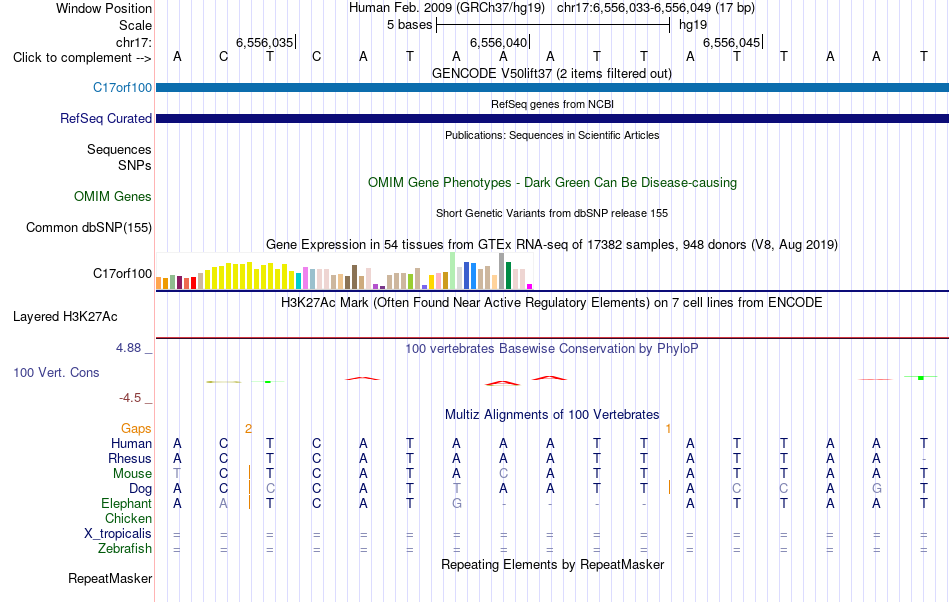Click the 6,556,045 ruler position
The width and height of the screenshot is (950, 602).
(731, 42)
